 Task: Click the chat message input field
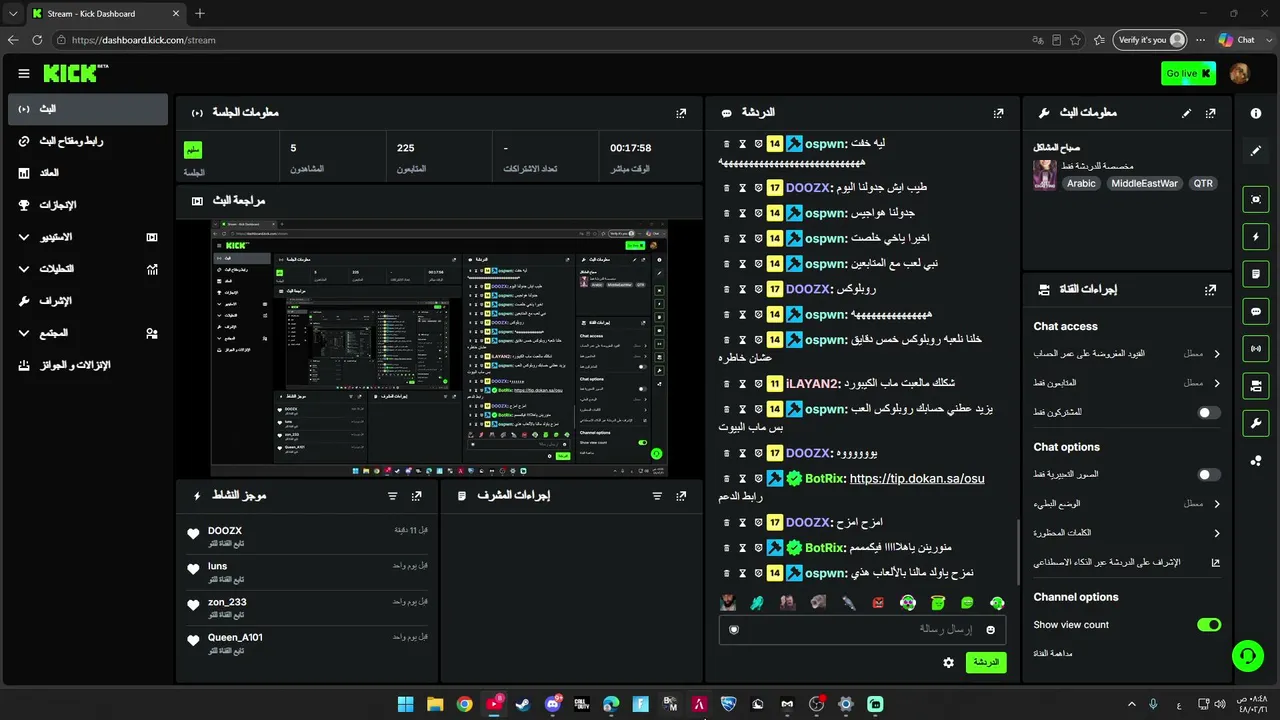[862, 629]
